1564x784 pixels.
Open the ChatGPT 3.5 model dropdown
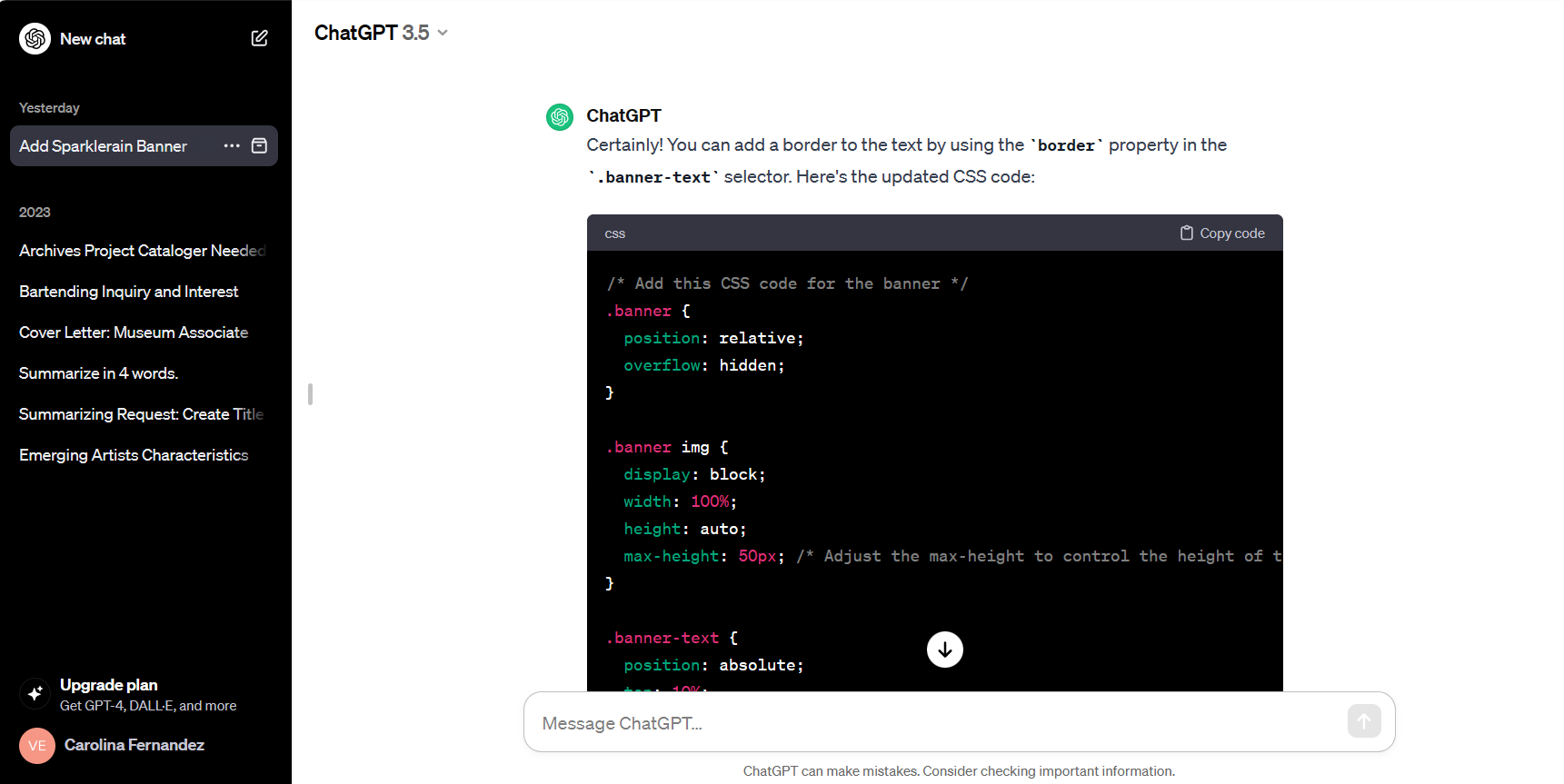pos(381,33)
